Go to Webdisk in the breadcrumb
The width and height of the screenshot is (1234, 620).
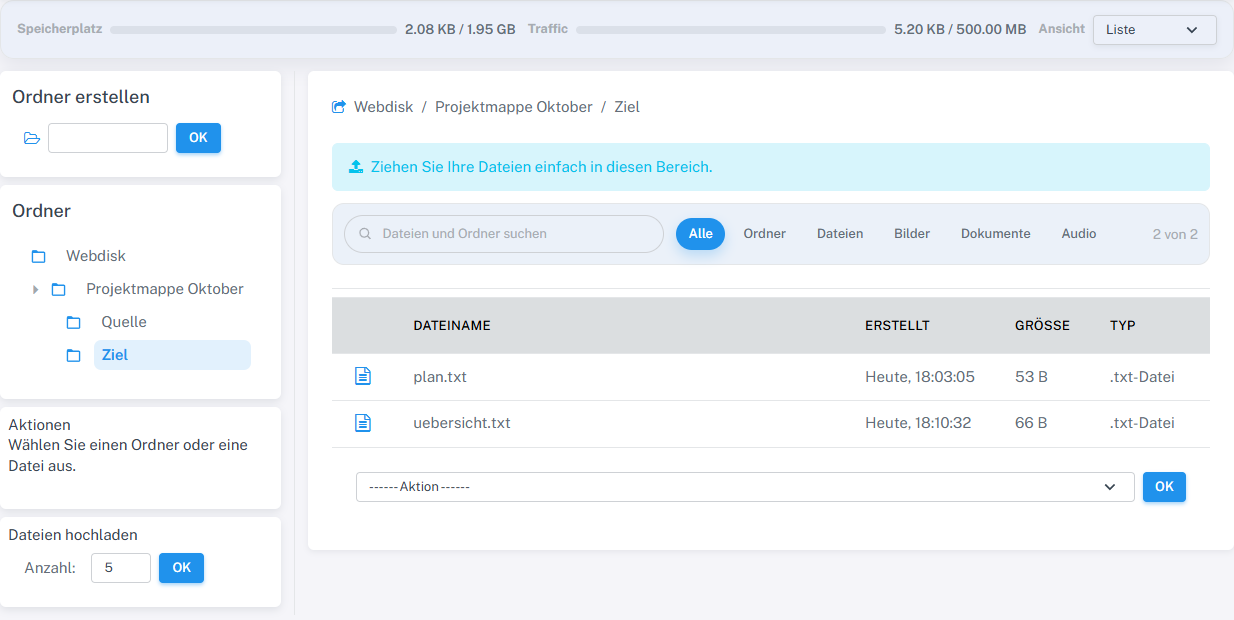pos(383,107)
